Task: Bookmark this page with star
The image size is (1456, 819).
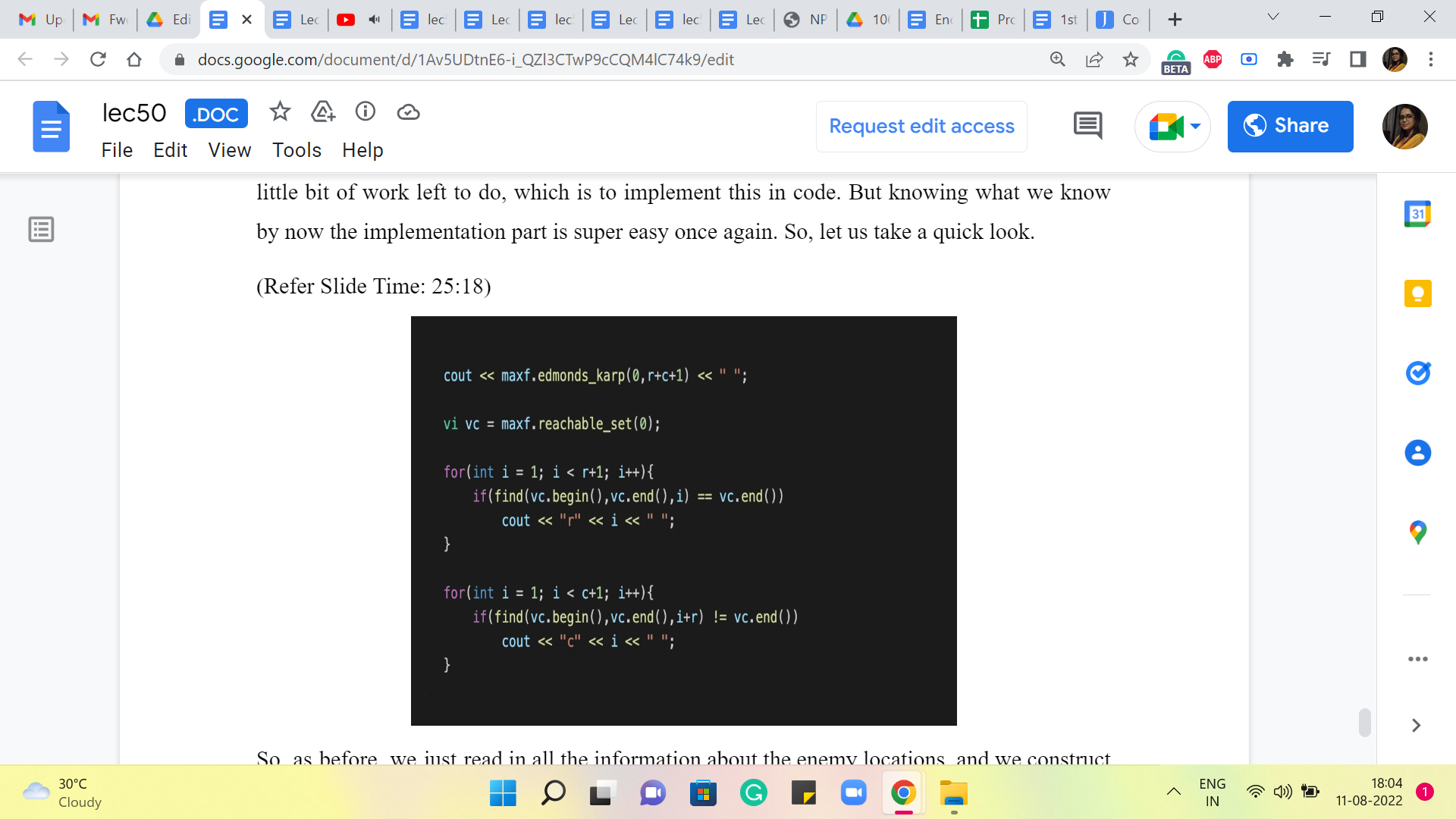Action: click(x=1131, y=59)
